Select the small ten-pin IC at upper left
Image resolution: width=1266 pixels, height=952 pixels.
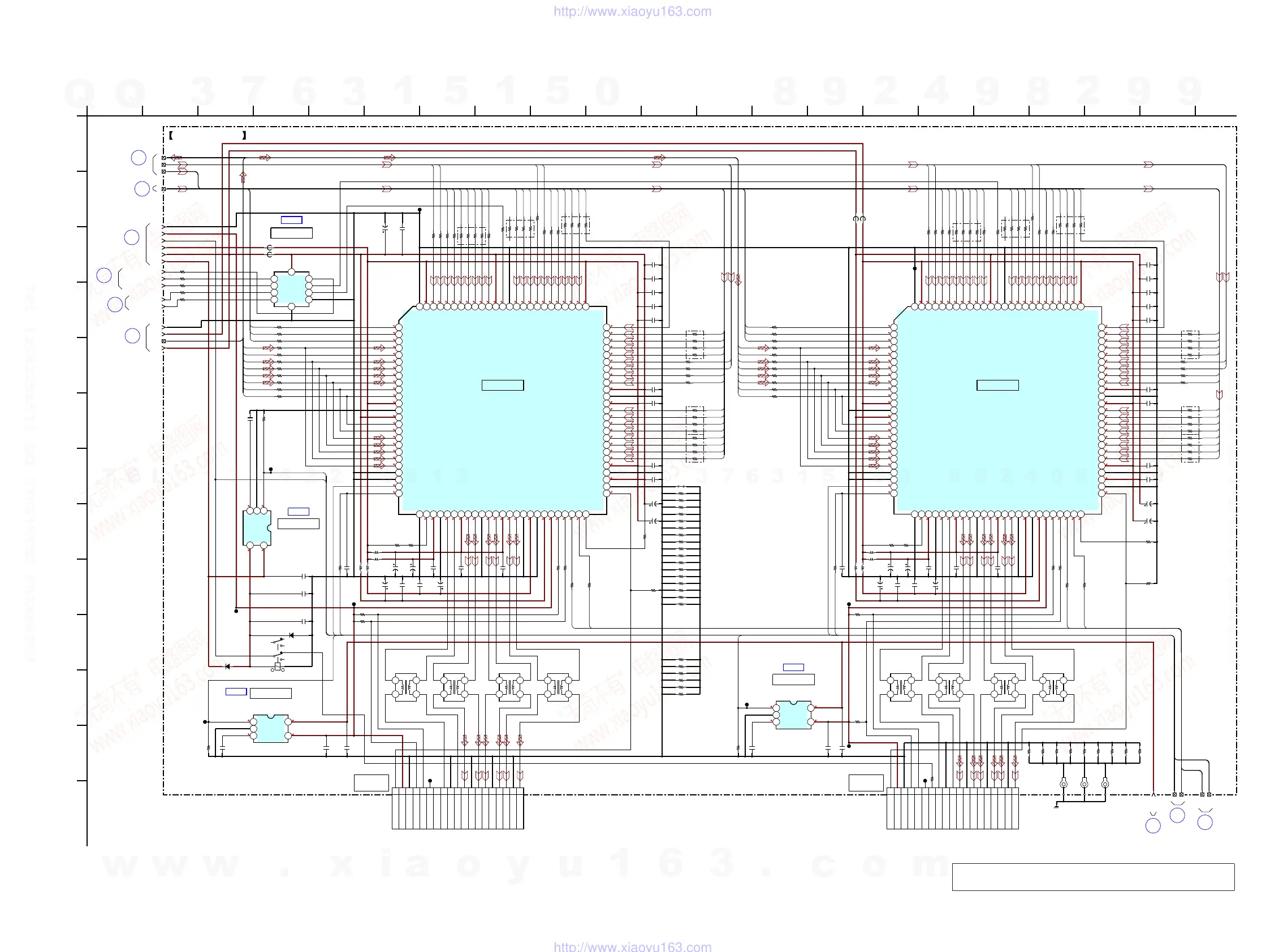pyautogui.click(x=291, y=289)
